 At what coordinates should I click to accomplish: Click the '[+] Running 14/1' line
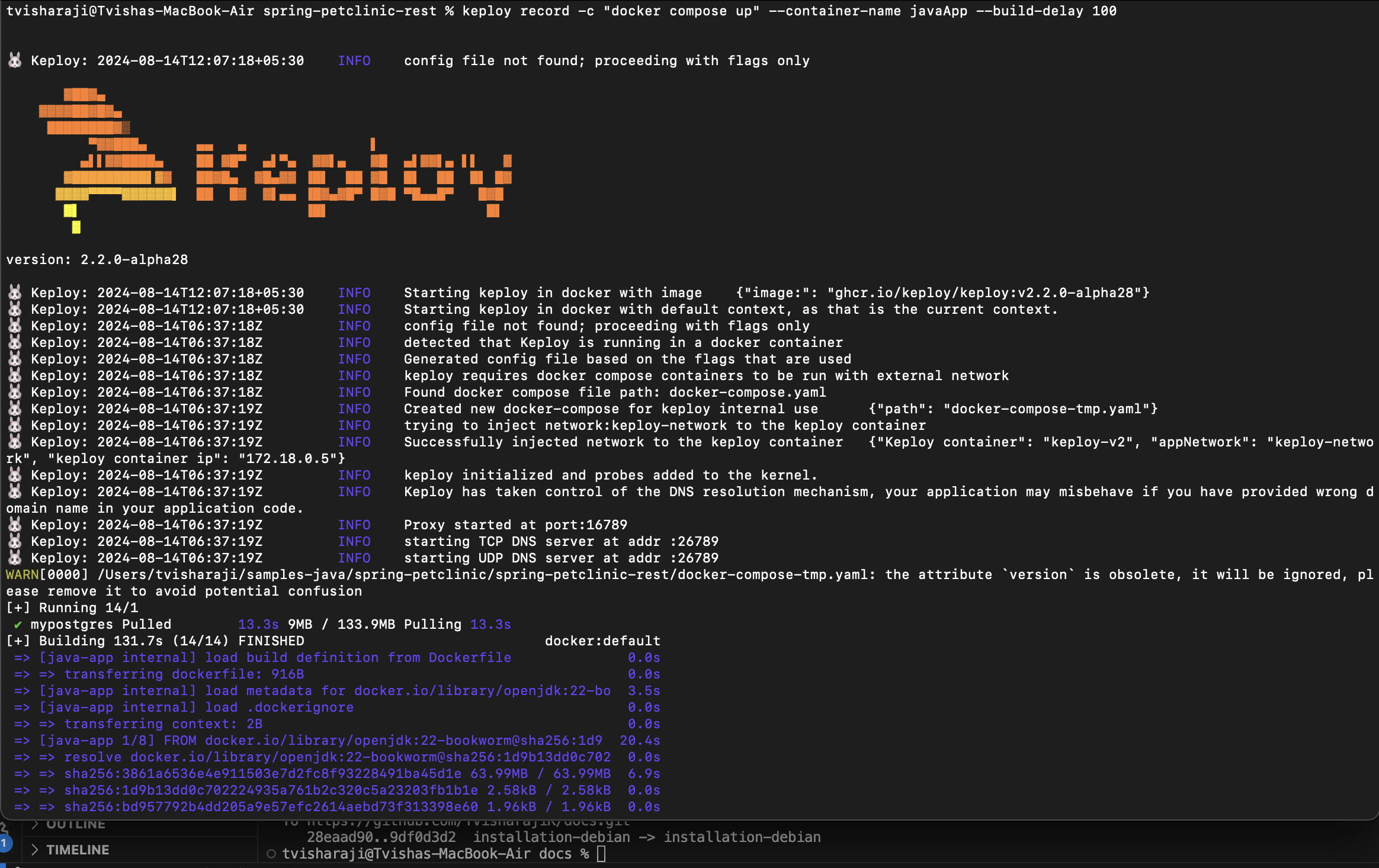pyautogui.click(x=72, y=607)
